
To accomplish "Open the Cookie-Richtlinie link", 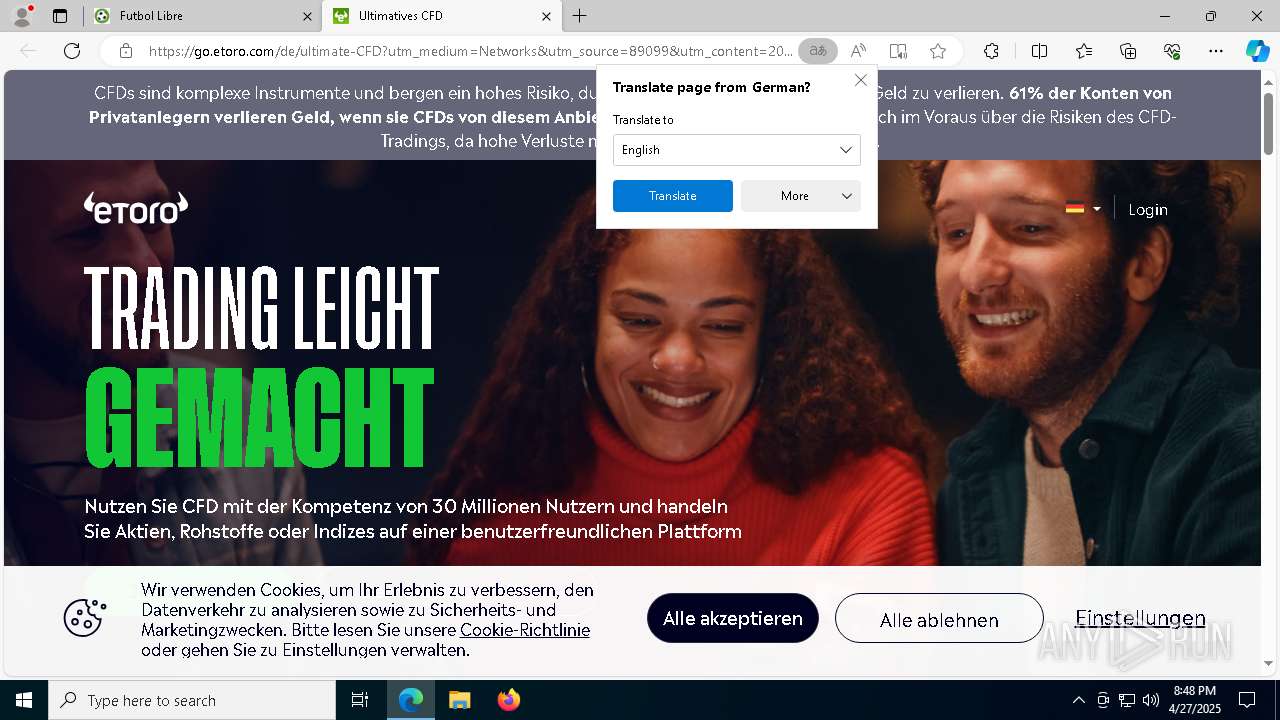I will point(525,630).
